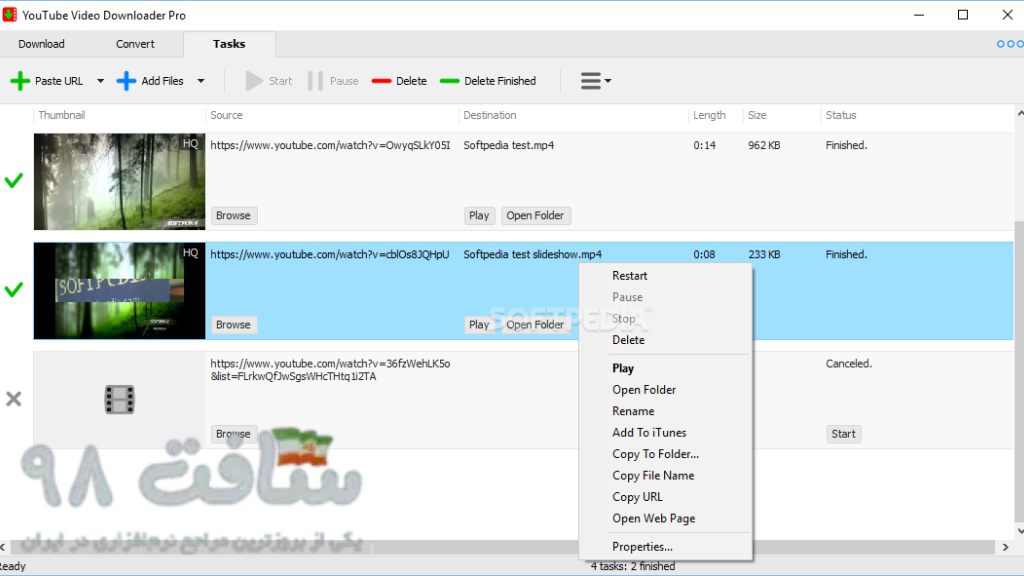Click the Start button on the canceled row

[843, 434]
